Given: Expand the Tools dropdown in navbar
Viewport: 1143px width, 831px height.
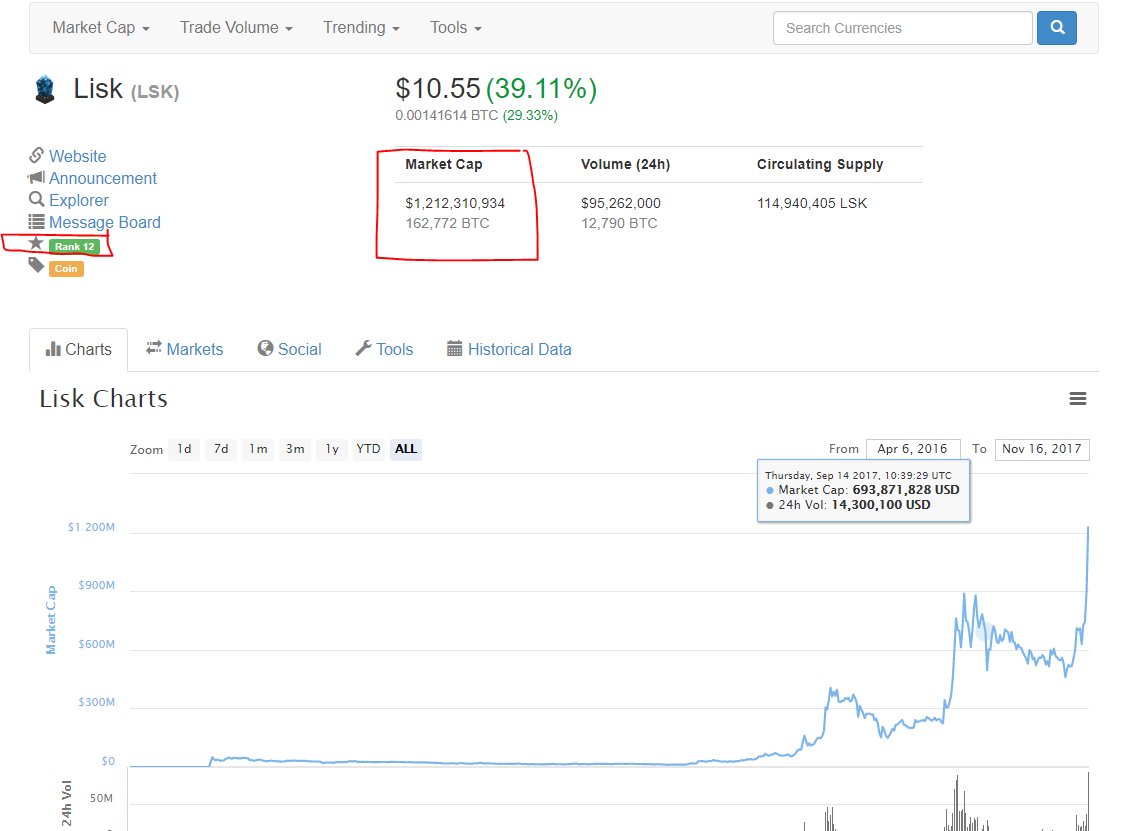Looking at the screenshot, I should [456, 28].
